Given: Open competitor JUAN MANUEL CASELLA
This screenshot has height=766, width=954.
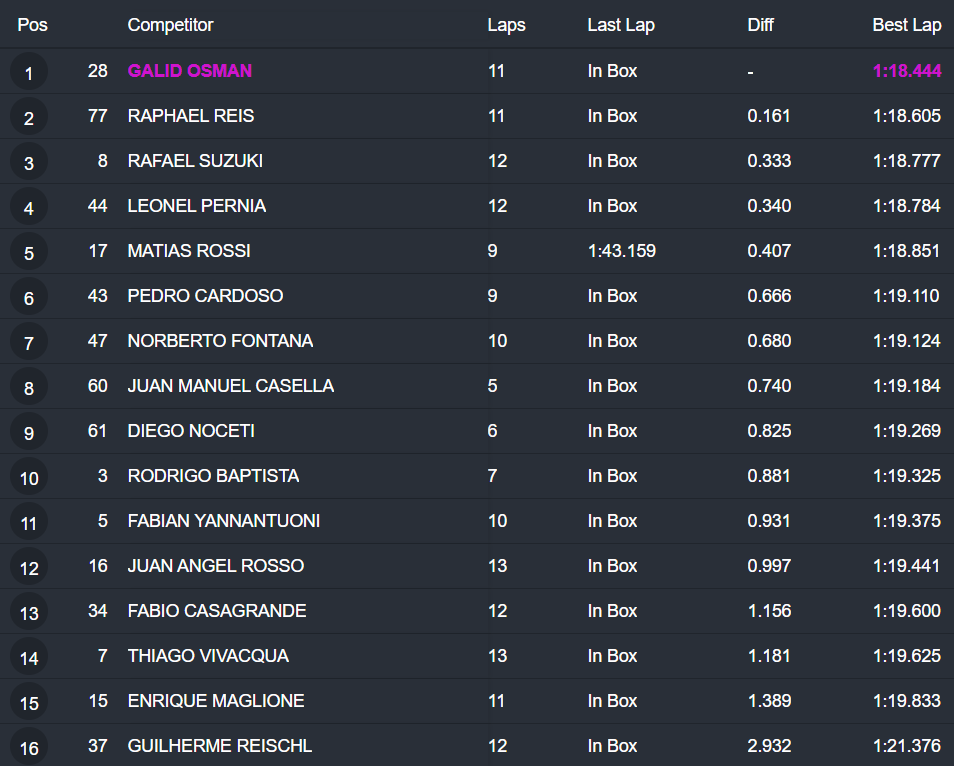Looking at the screenshot, I should pos(230,386).
